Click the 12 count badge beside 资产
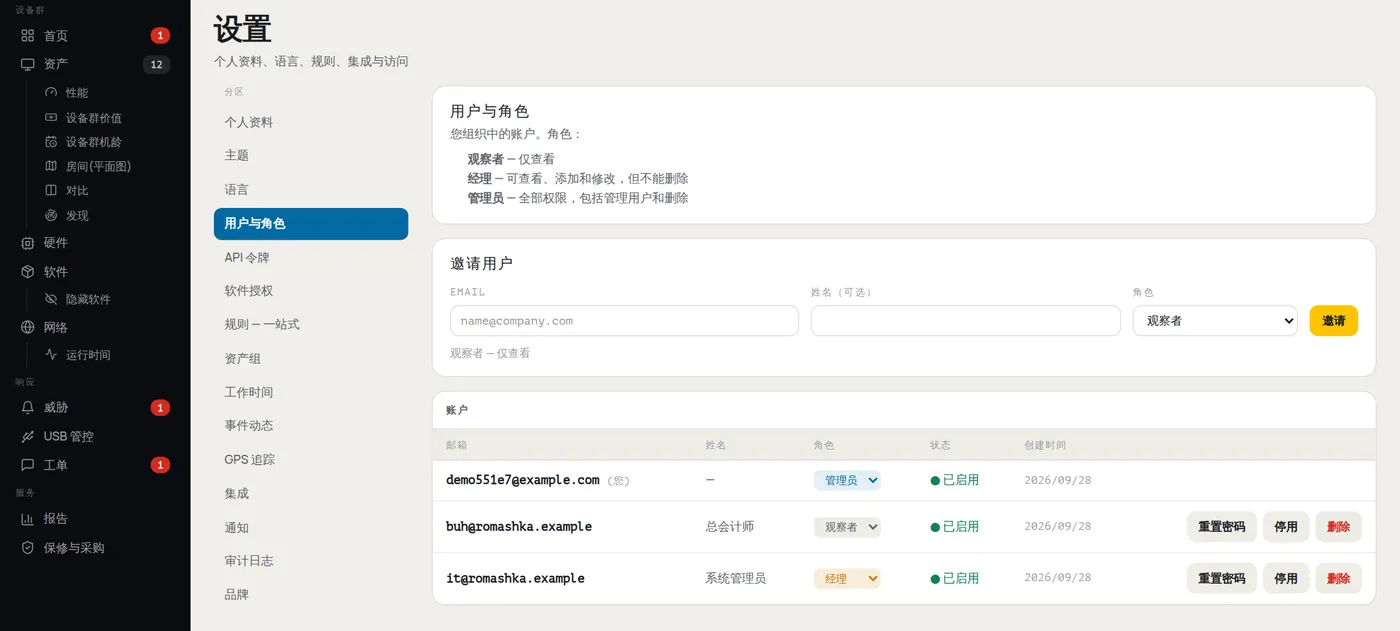Viewport: 1400px width, 631px height. coord(156,65)
